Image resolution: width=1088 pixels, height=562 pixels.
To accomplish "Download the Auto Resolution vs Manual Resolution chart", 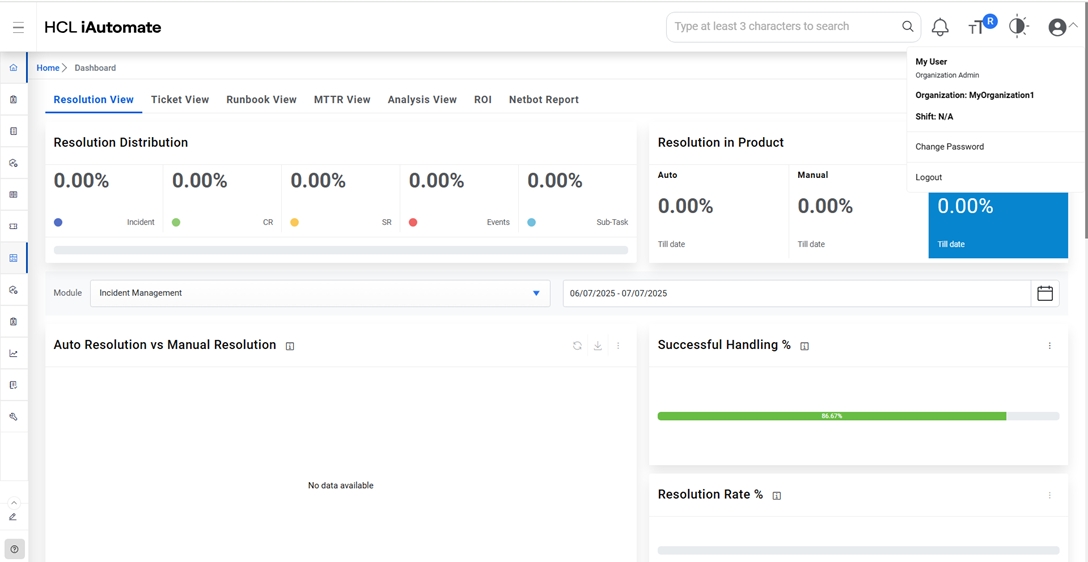I will coord(597,345).
